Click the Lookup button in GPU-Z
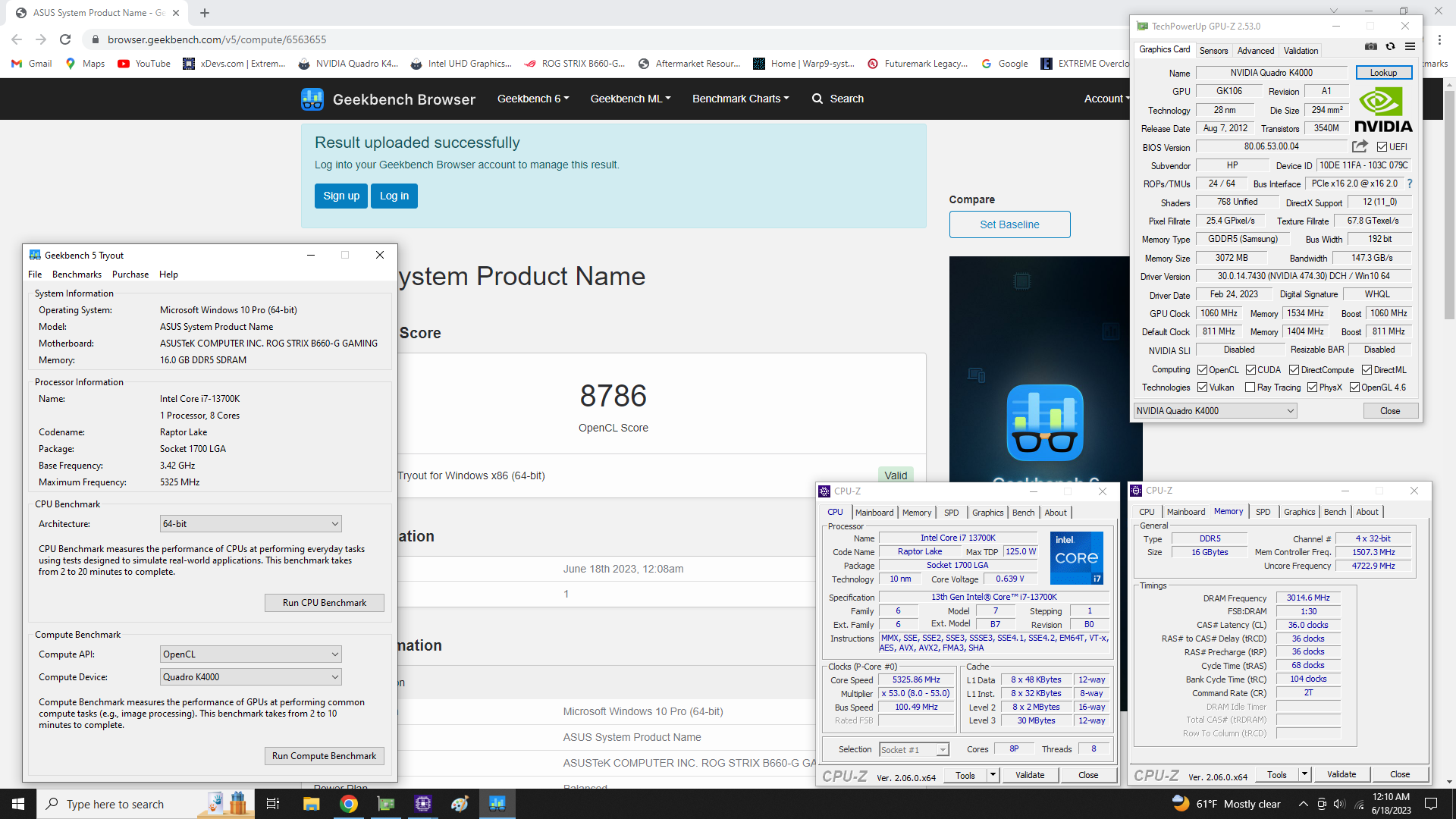Image resolution: width=1456 pixels, height=819 pixels. pyautogui.click(x=1383, y=73)
